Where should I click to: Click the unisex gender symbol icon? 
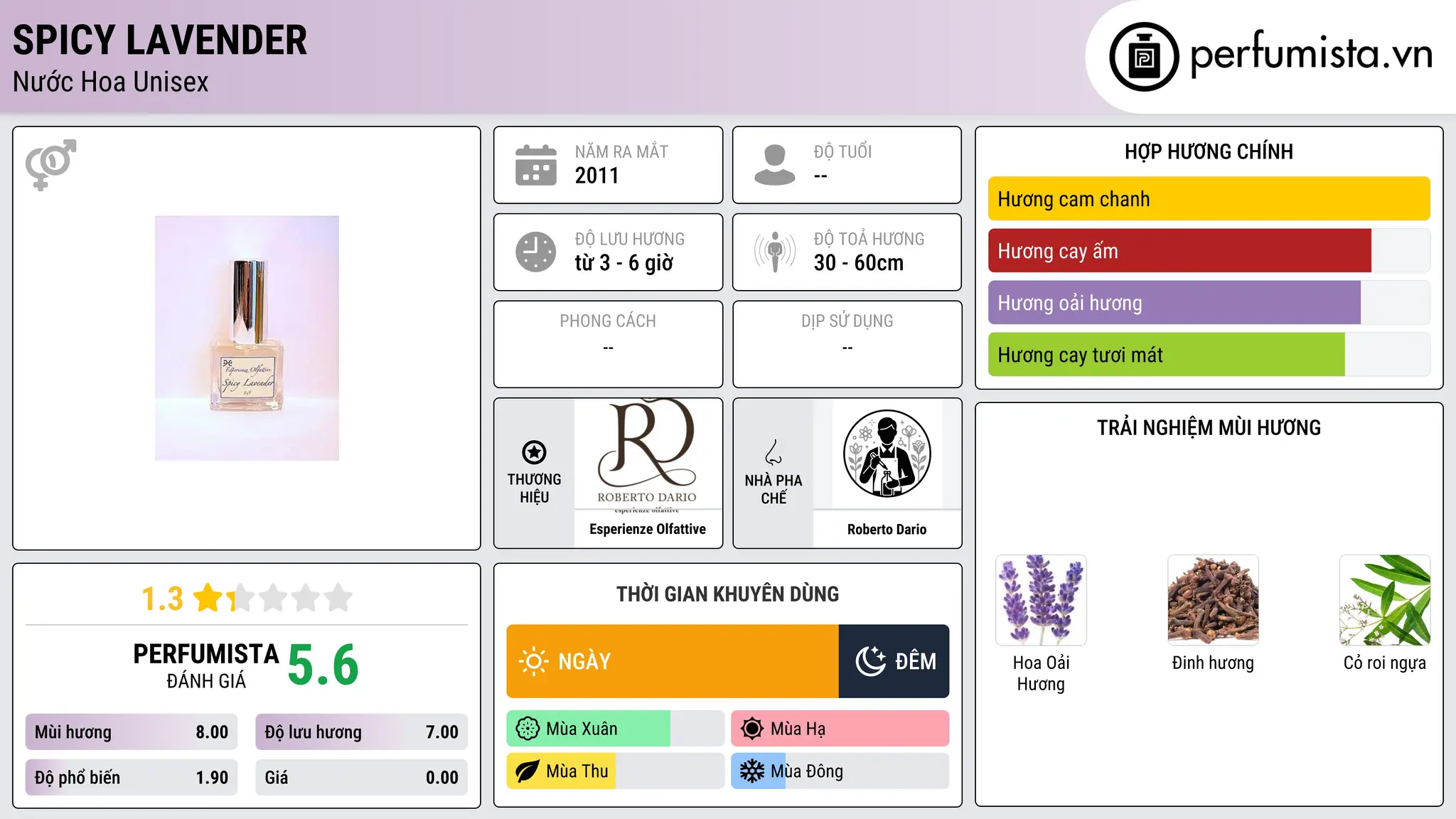[x=50, y=165]
